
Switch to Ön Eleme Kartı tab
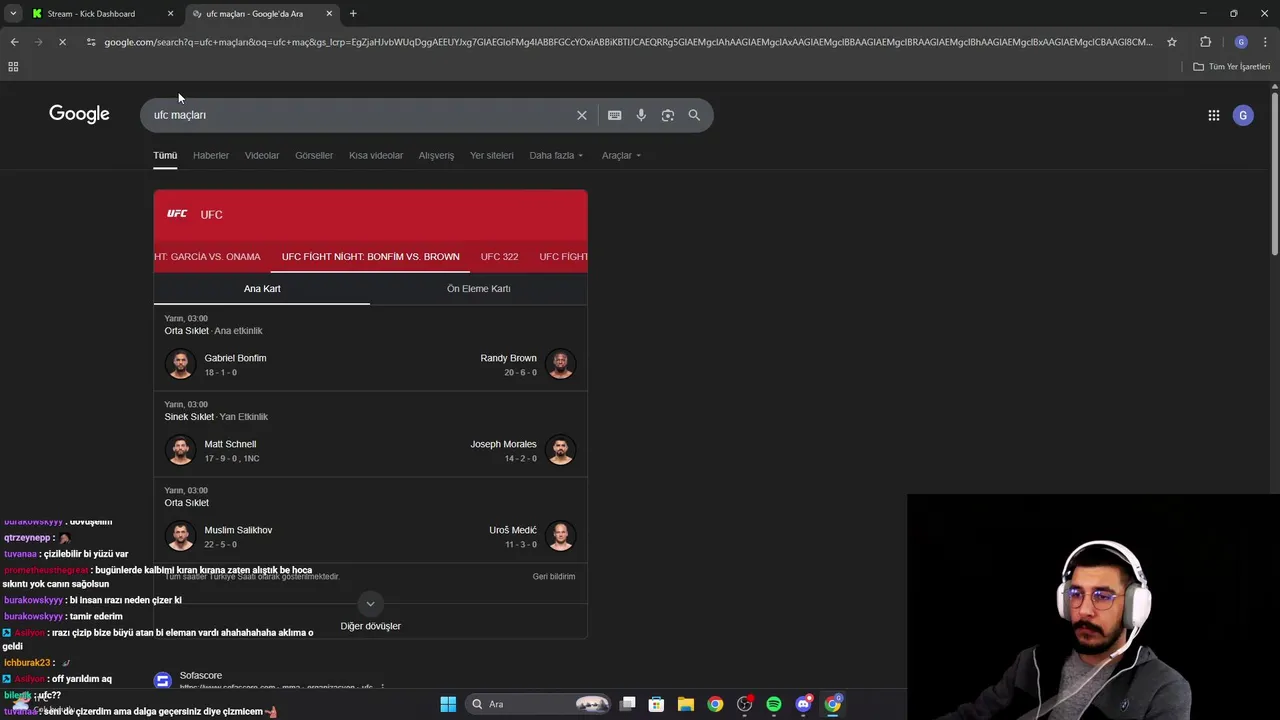coord(478,289)
